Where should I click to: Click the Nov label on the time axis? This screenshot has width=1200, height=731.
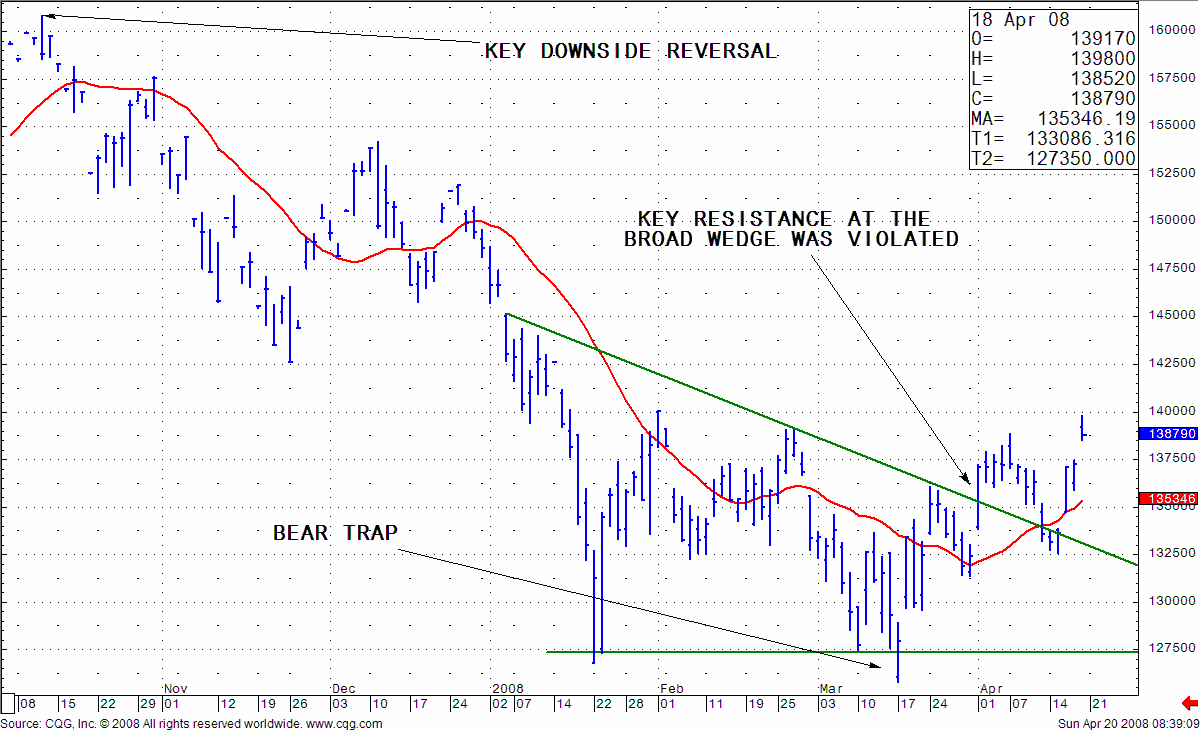coord(175,689)
